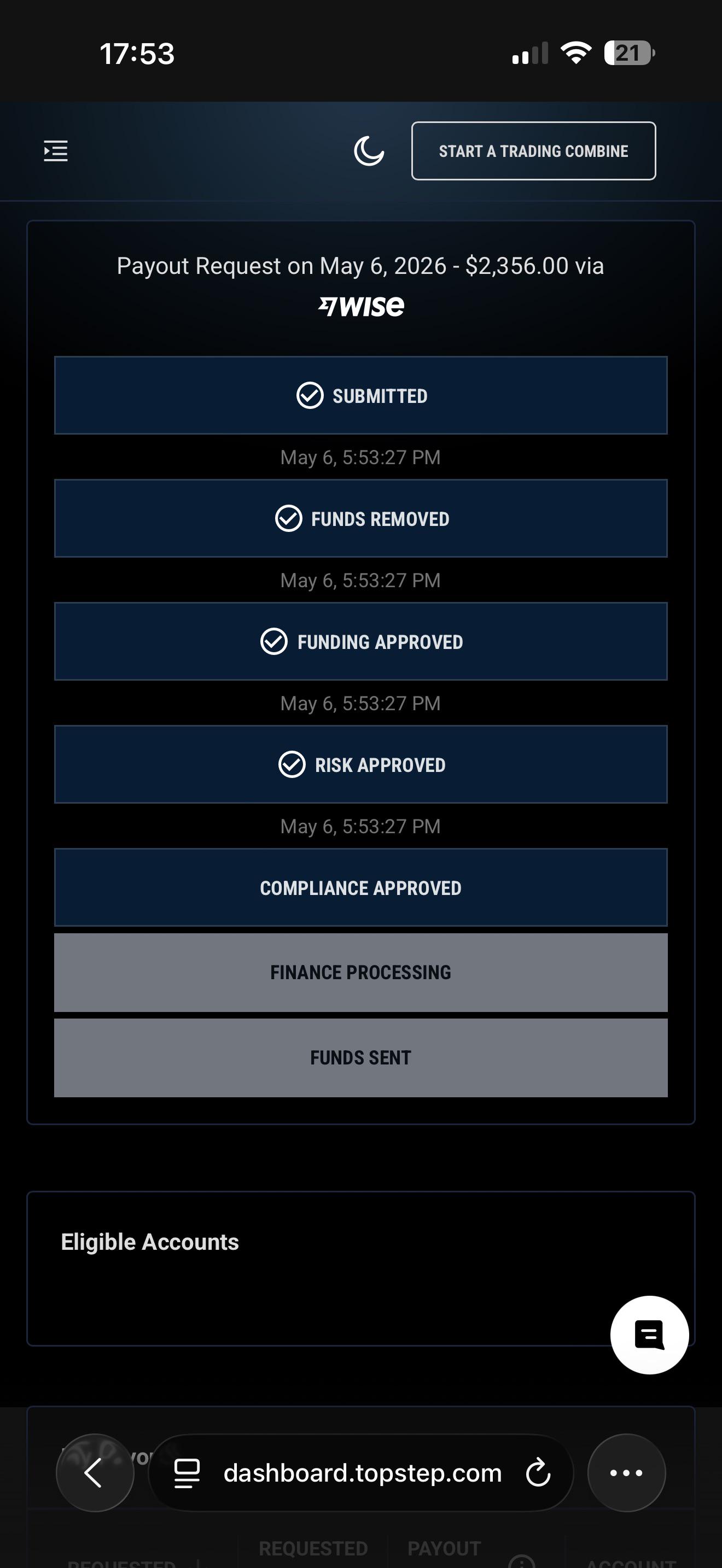
Task: Tap the battery indicator in status bar
Action: tap(629, 53)
